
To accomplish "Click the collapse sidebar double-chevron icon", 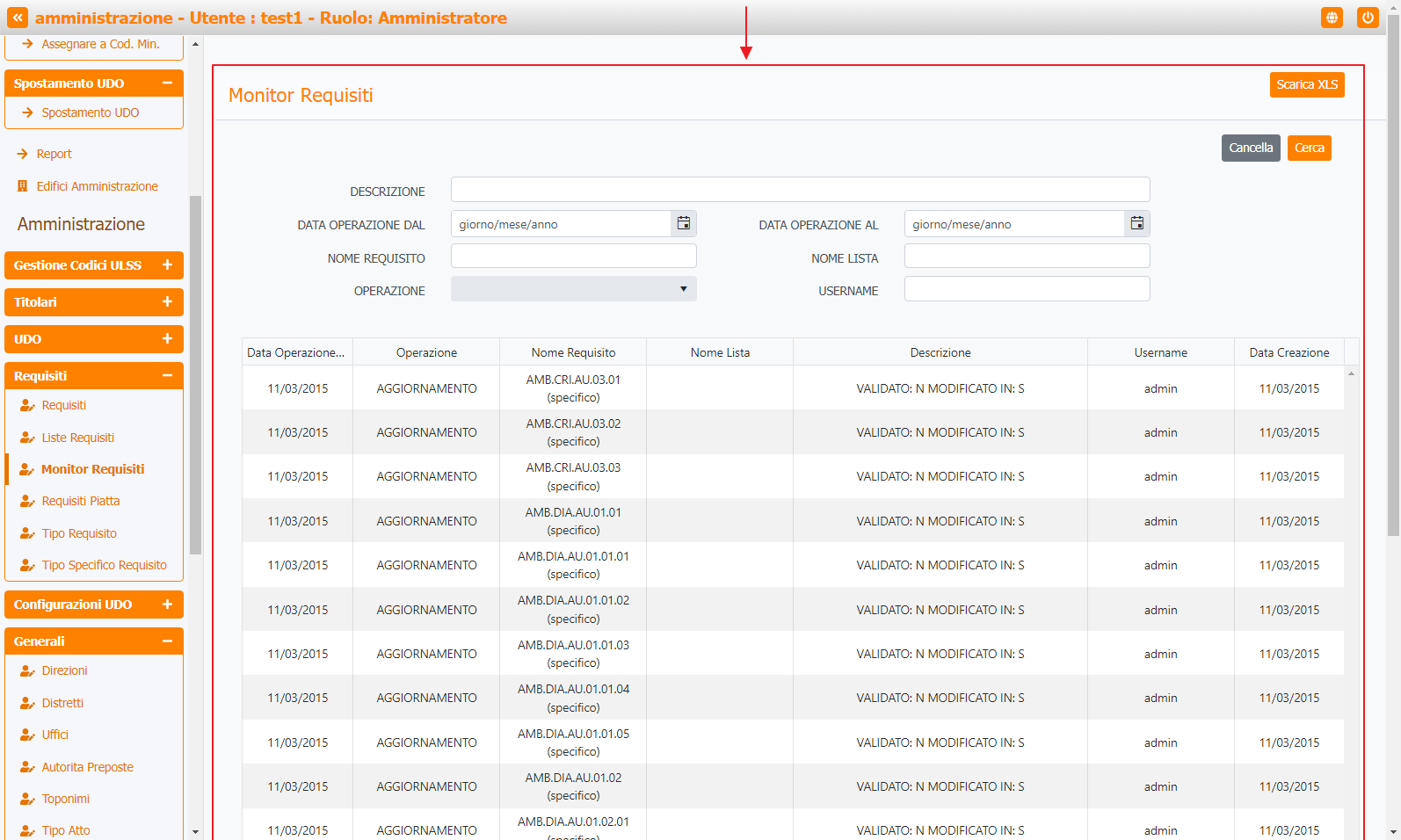I will point(18,18).
